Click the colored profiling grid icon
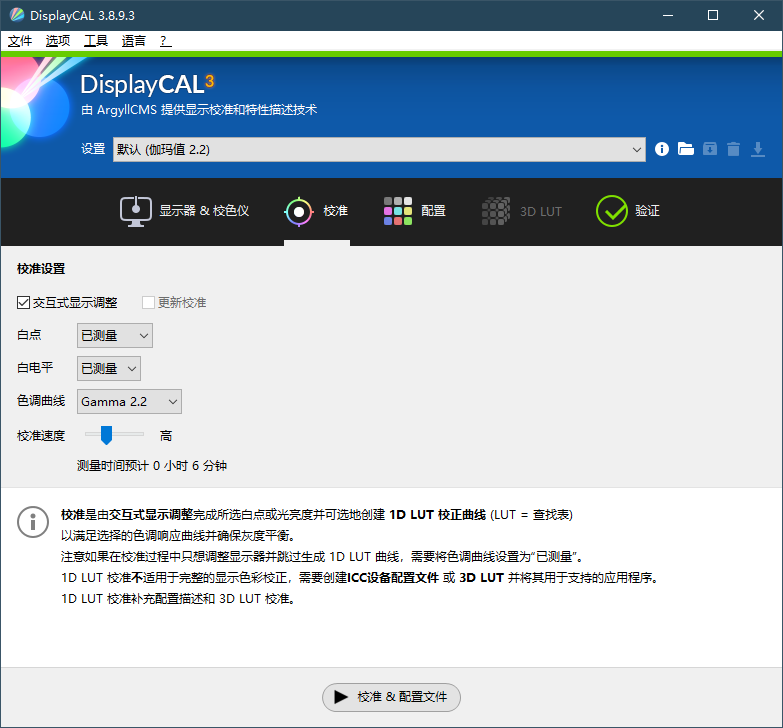The image size is (783, 728). (x=398, y=211)
